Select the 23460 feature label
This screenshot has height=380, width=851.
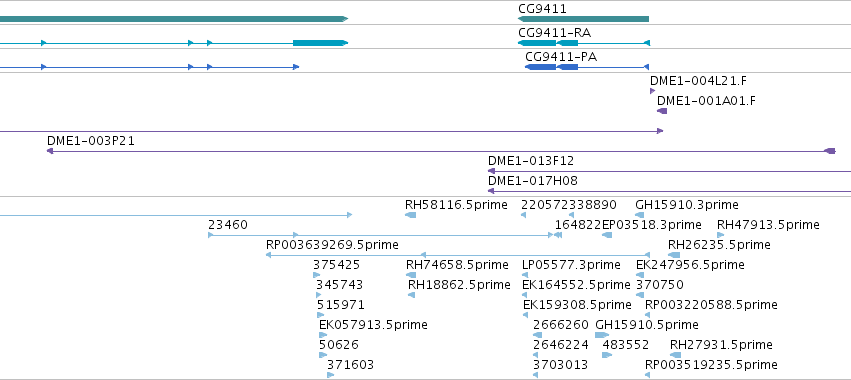tap(228, 225)
